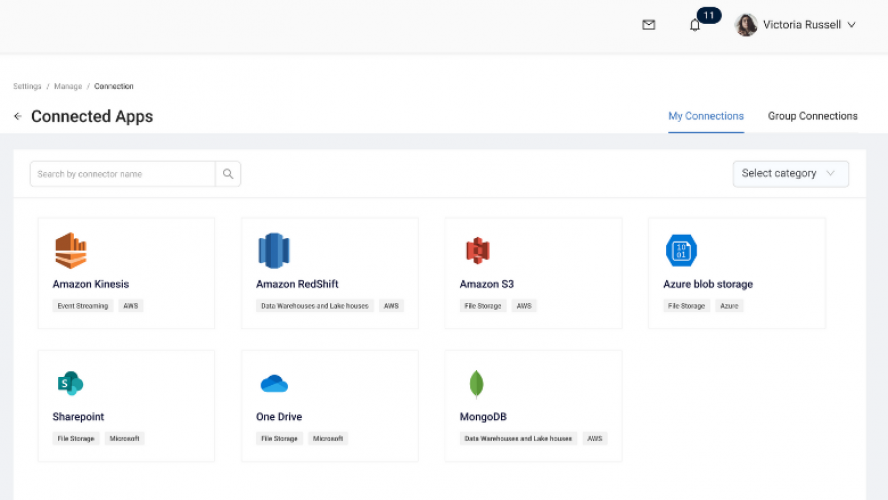Screen dimensions: 888x500
Task: Focus the Search by connector name field
Action: 123,174
